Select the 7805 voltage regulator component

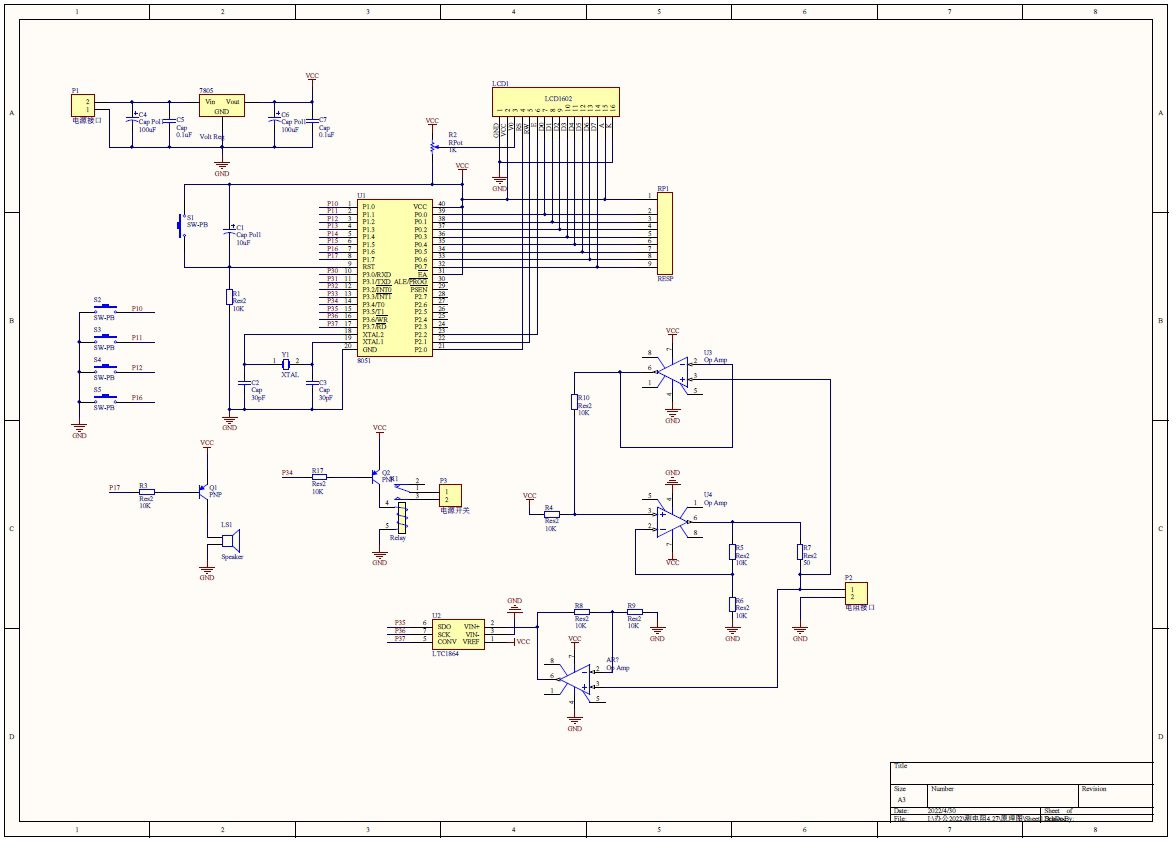222,107
